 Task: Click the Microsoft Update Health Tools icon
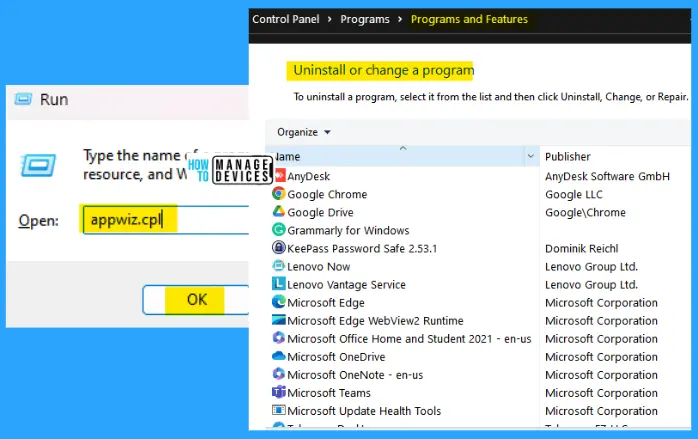coord(279,410)
